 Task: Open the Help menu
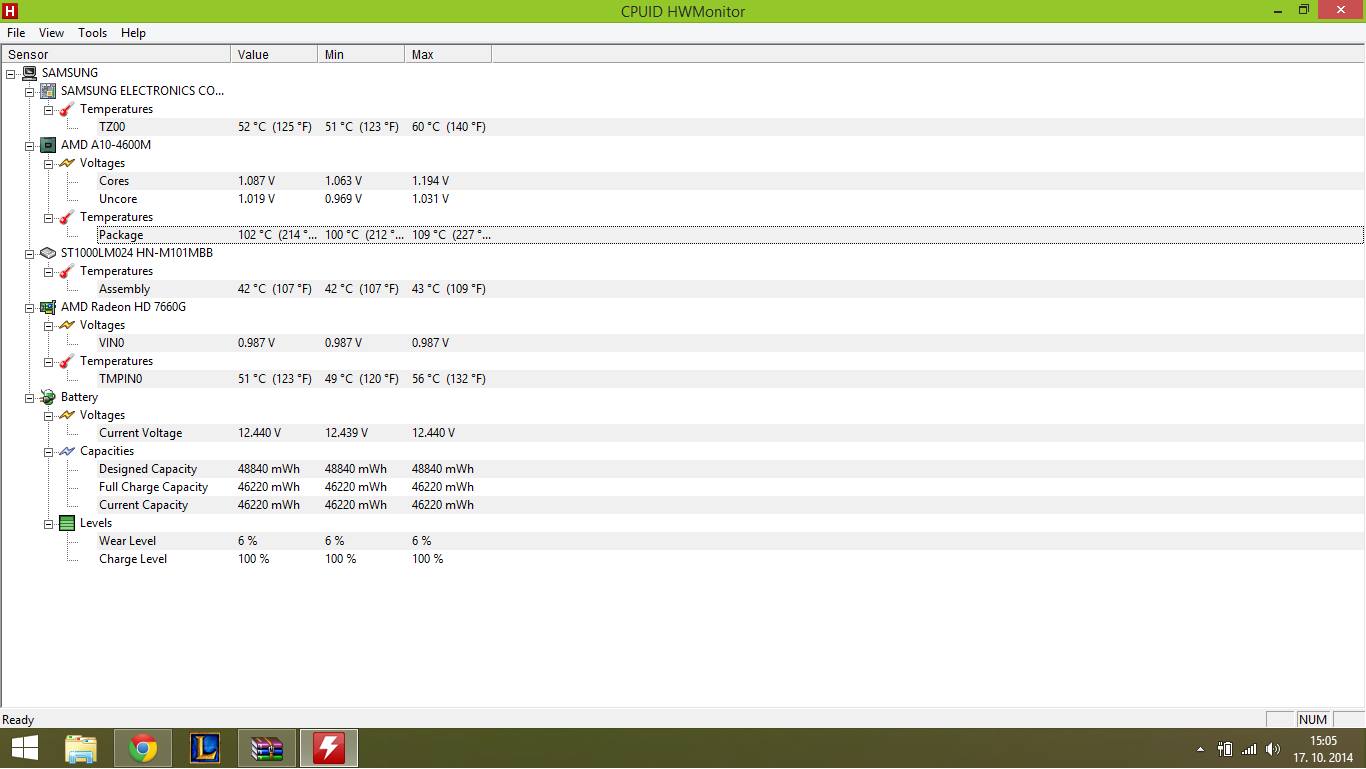pos(133,33)
